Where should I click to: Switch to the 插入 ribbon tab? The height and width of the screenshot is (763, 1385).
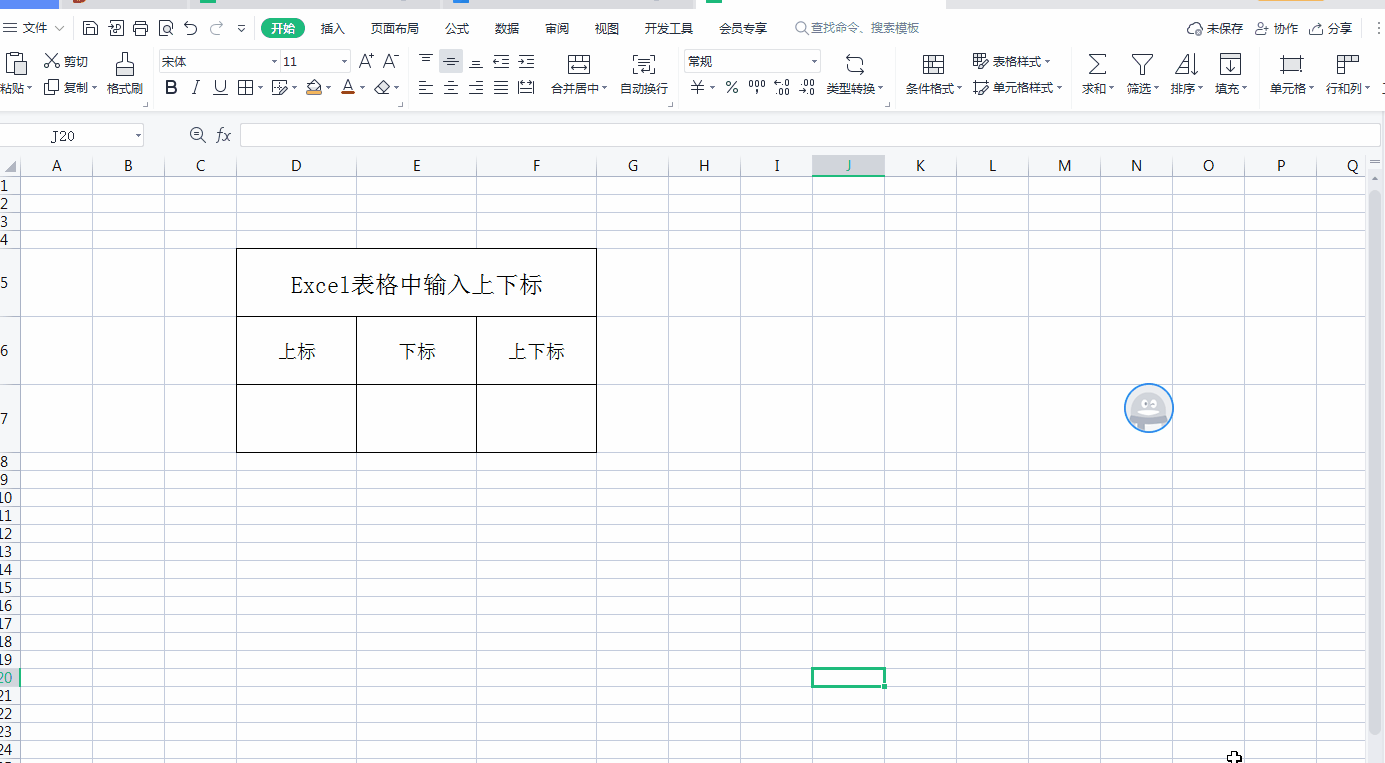[332, 27]
